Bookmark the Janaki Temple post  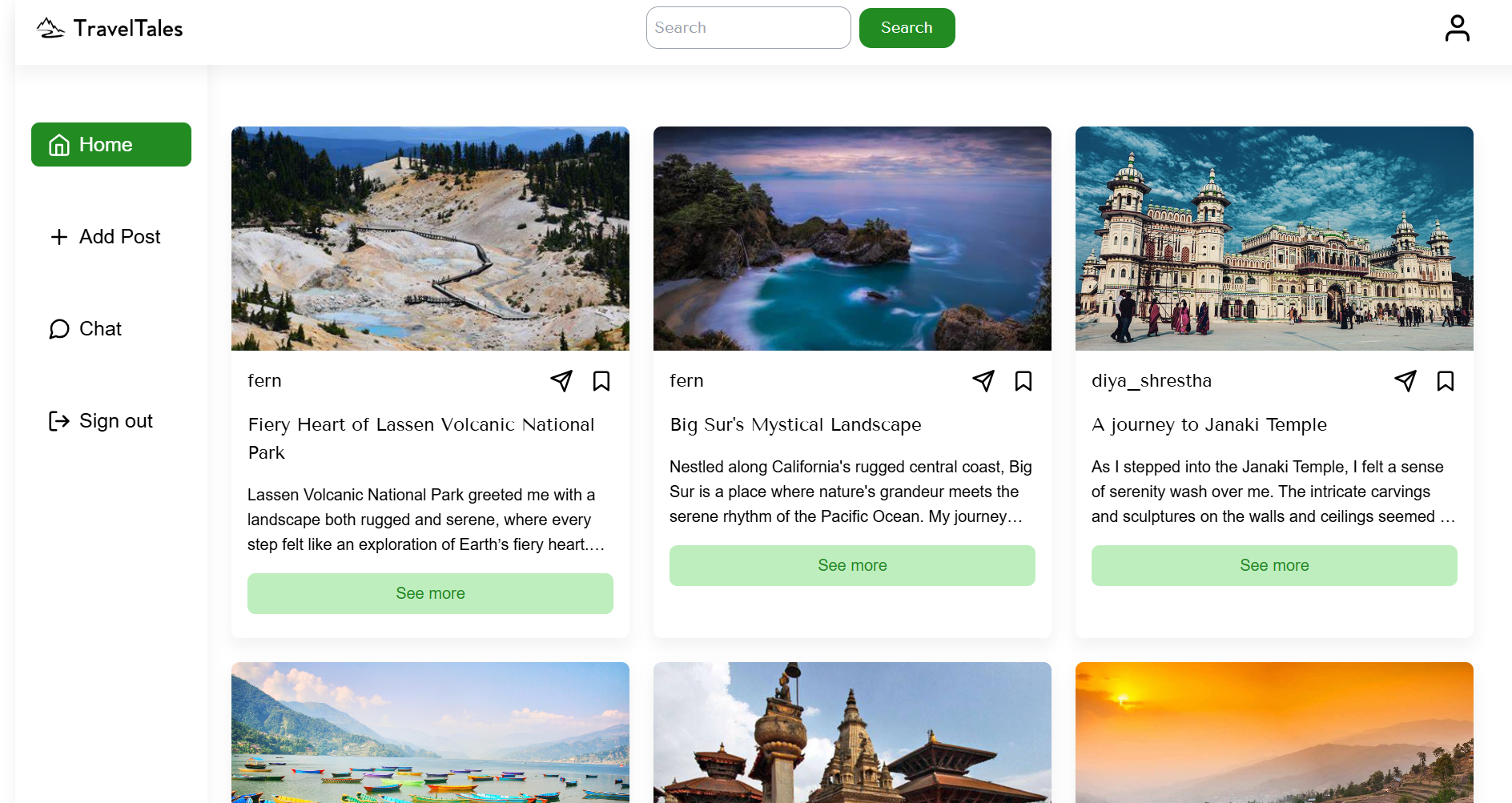coord(1446,381)
